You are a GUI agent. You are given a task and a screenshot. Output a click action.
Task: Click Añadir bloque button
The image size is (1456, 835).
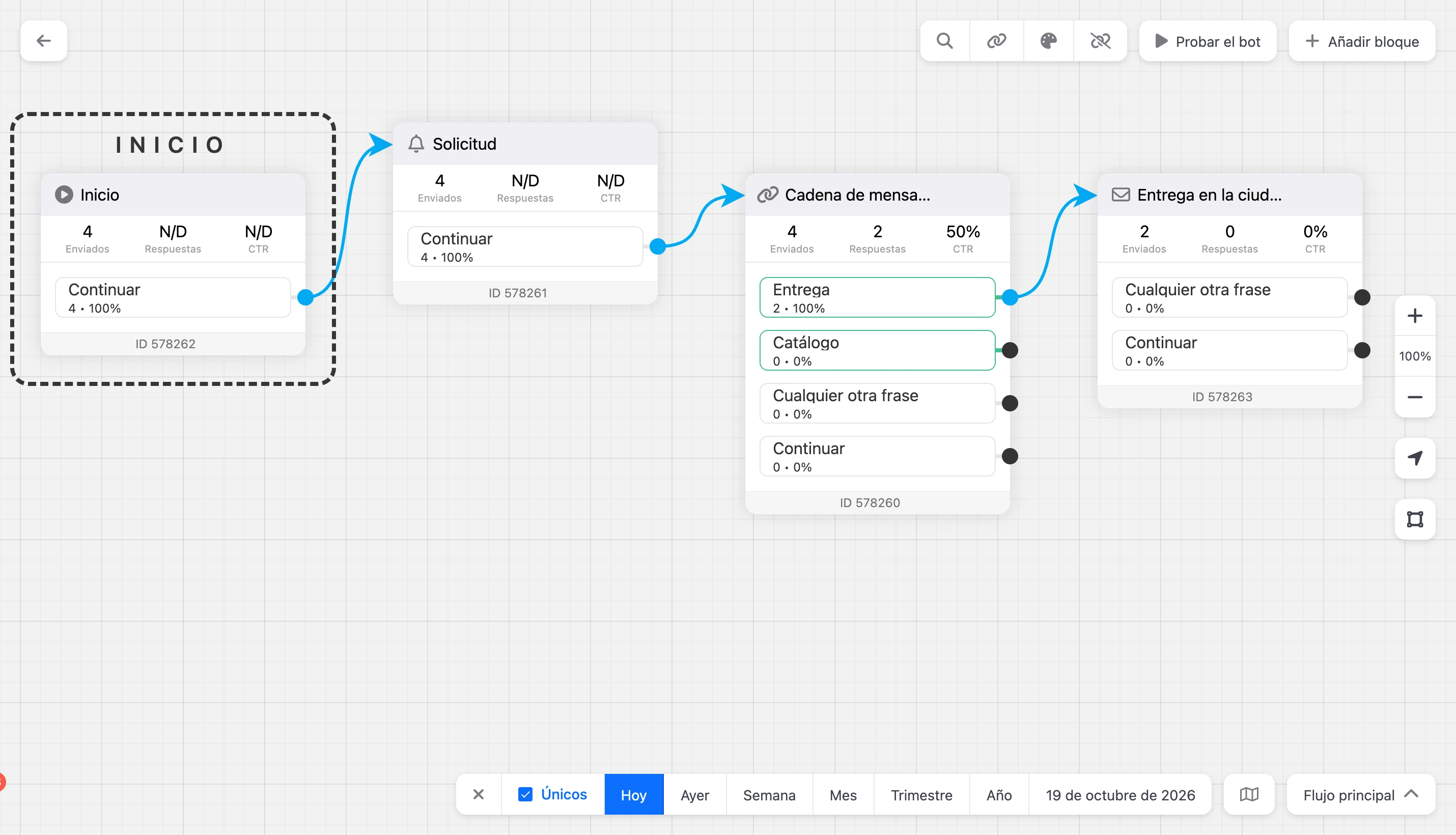pos(1362,41)
